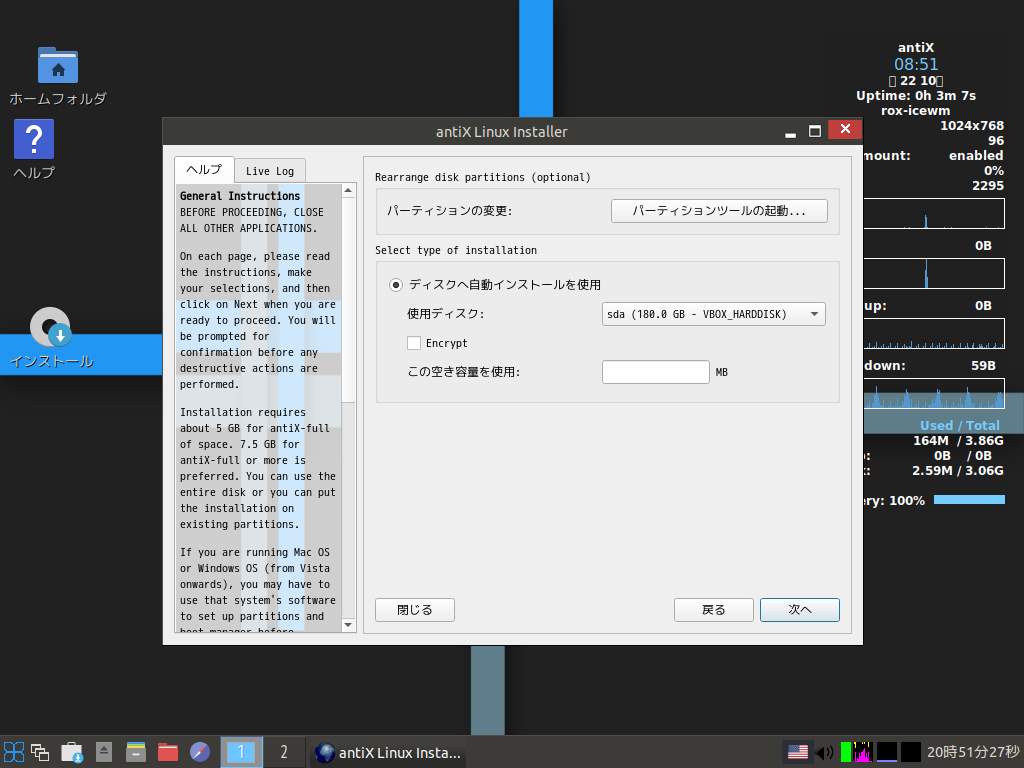Launch the partition tool button
The width and height of the screenshot is (1024, 768).
[719, 211]
